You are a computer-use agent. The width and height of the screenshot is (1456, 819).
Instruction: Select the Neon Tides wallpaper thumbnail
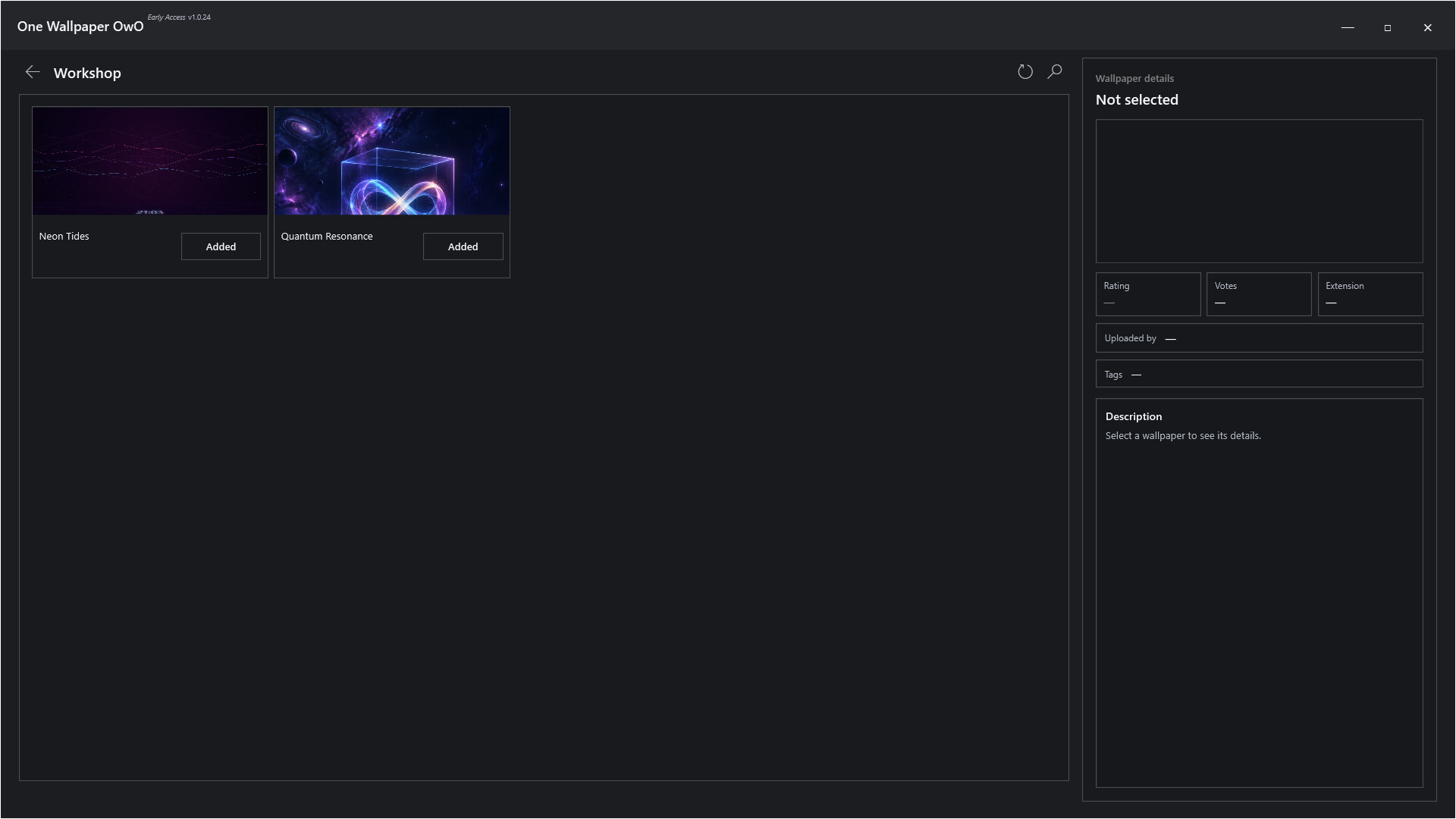150,161
